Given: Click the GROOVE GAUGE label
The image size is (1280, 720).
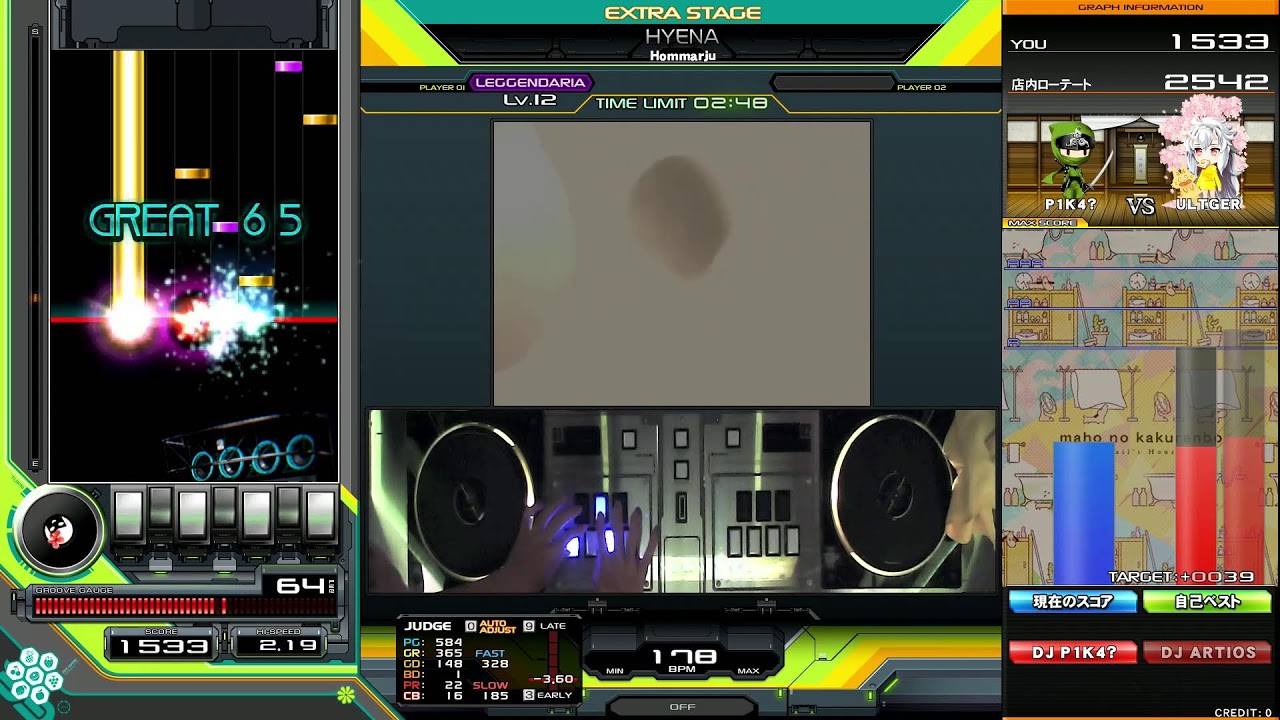Looking at the screenshot, I should tap(74, 591).
